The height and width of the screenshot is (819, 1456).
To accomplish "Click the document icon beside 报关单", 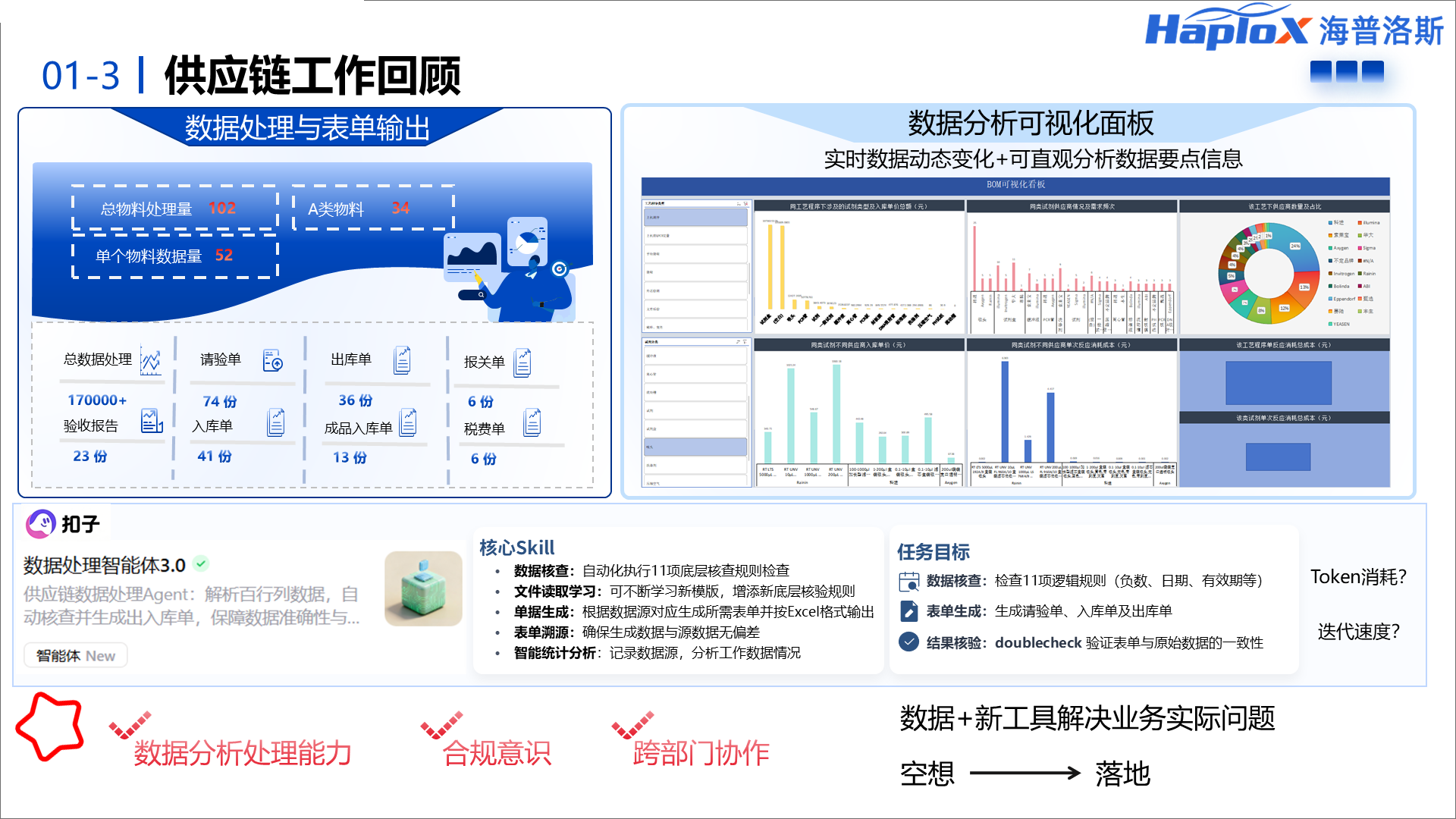I will pyautogui.click(x=523, y=362).
